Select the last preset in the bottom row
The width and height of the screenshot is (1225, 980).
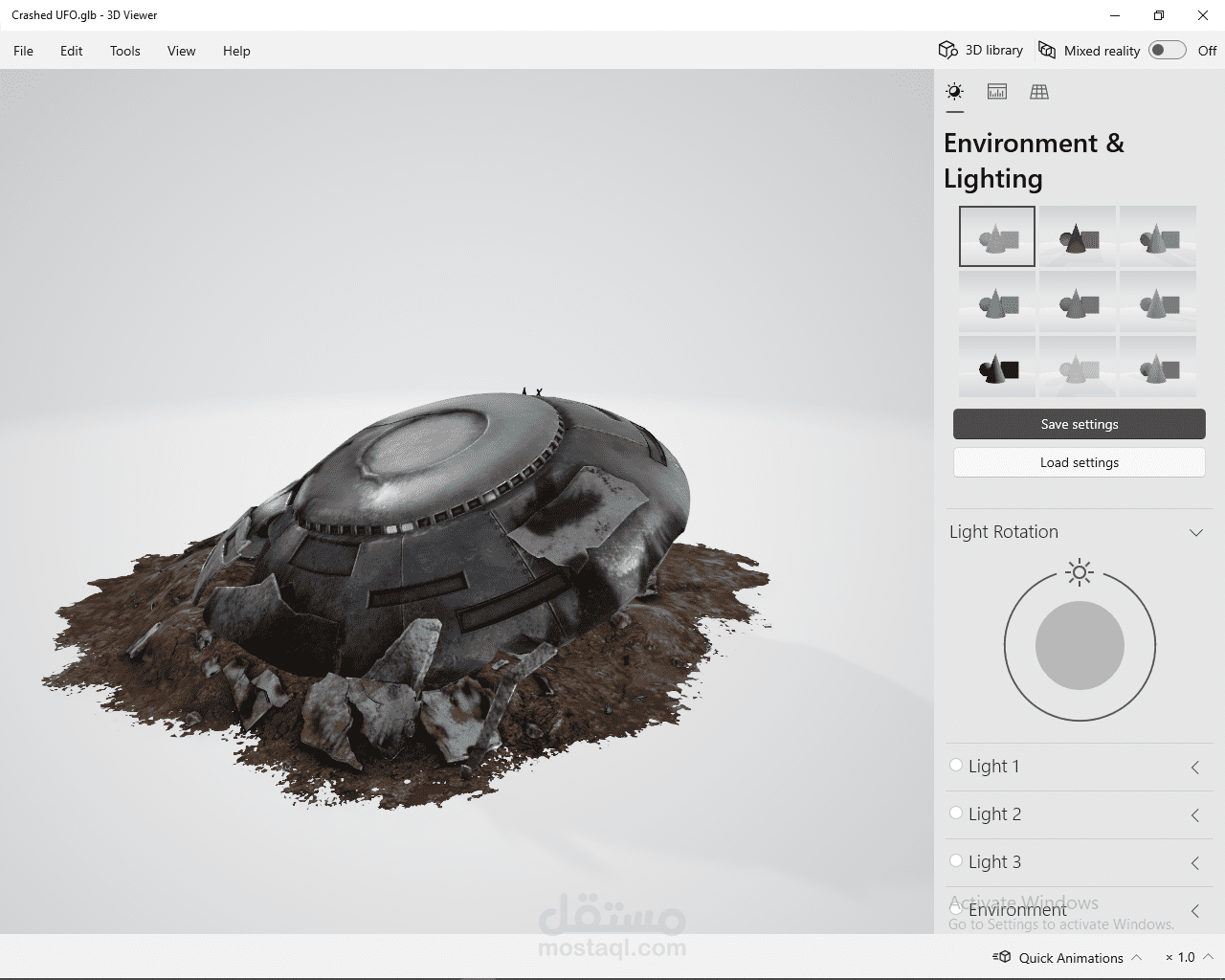1158,367
